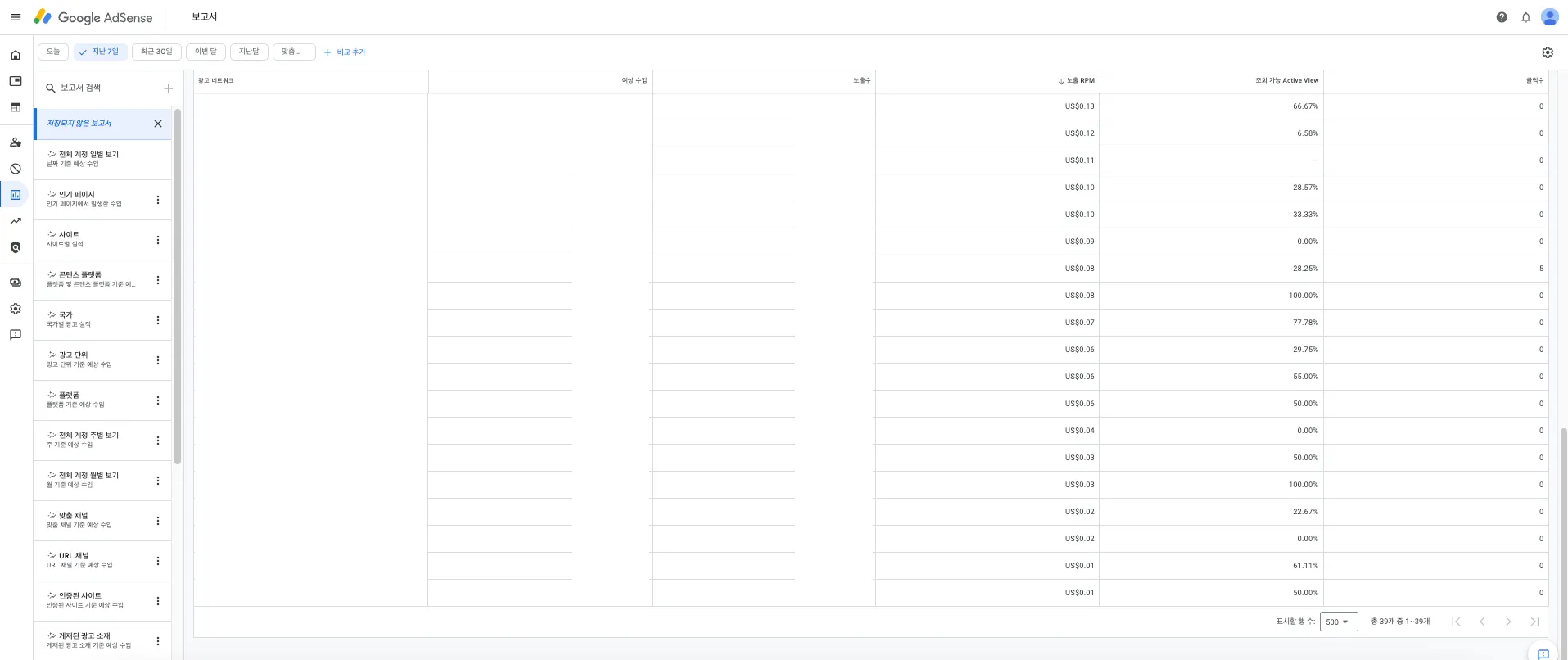Screen dimensions: 1568x660
Task: Jump to the last page arrow
Action: coord(1534,622)
